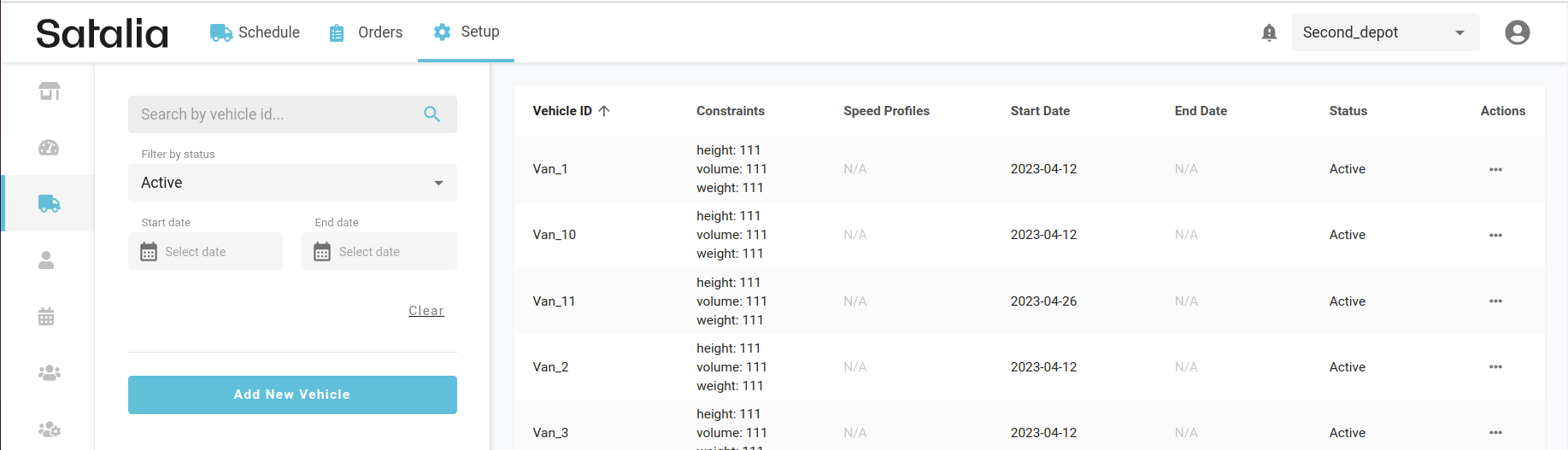Open actions menu for Van_1
This screenshot has height=450, width=1568.
coord(1495,169)
